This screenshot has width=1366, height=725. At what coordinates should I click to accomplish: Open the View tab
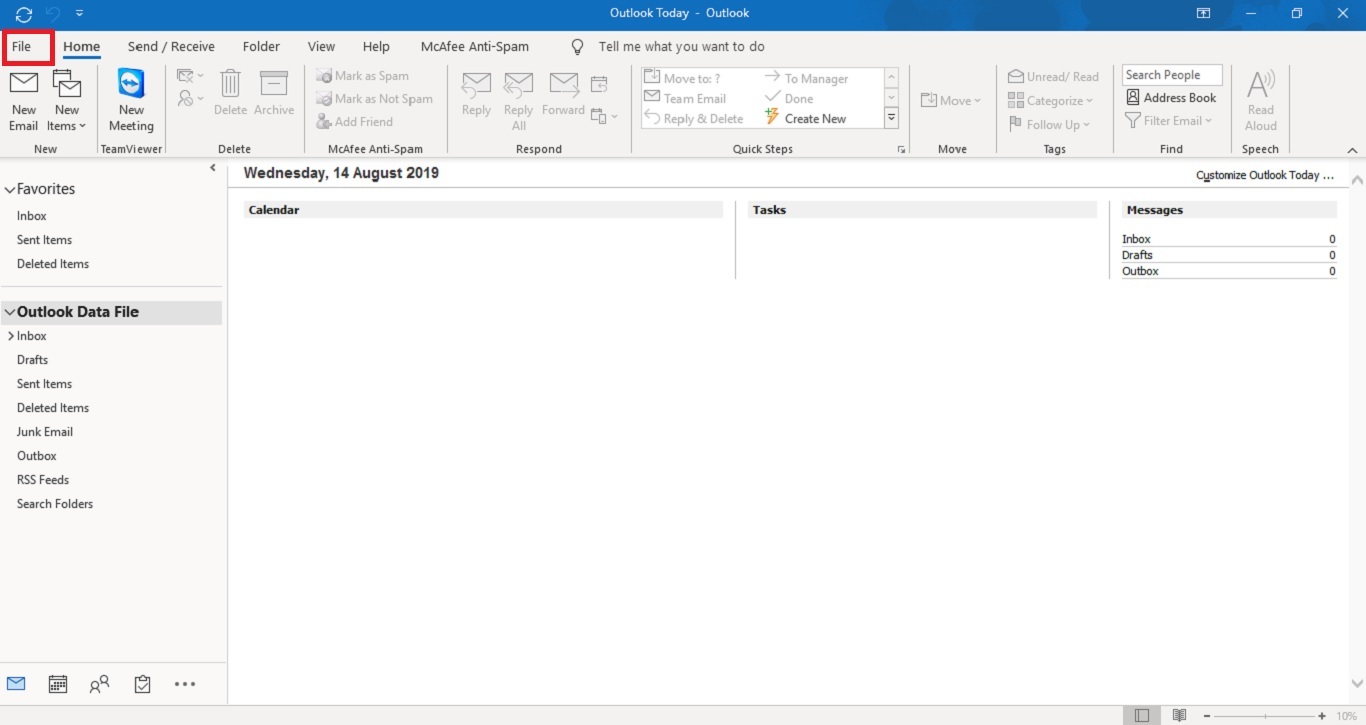321,47
